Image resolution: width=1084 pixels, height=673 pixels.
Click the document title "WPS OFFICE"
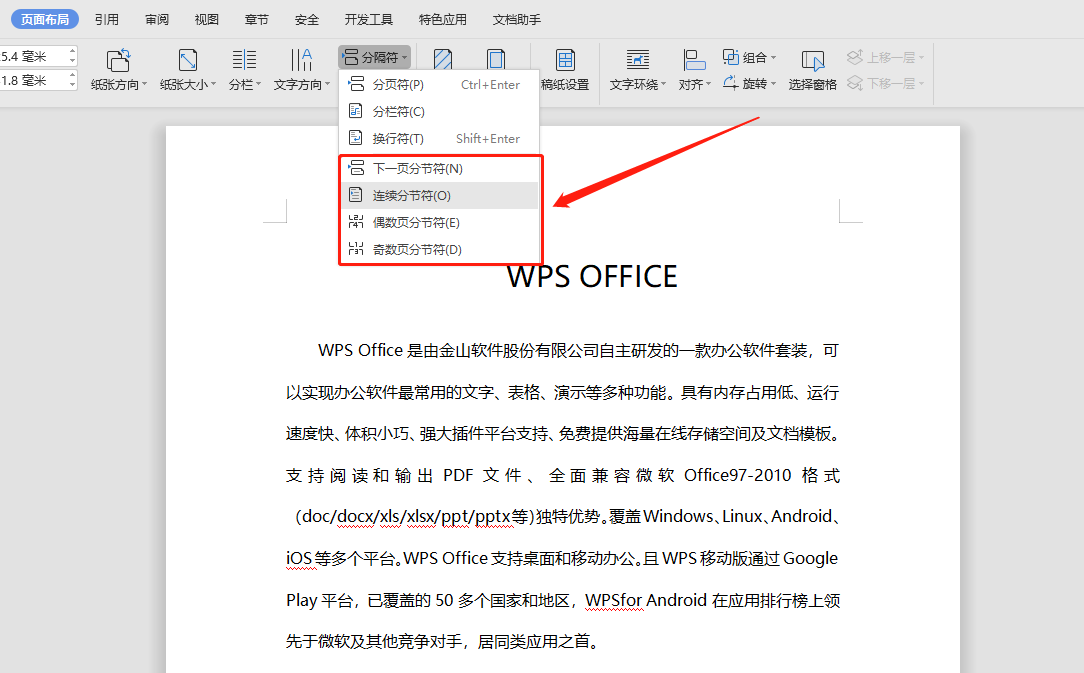592,276
